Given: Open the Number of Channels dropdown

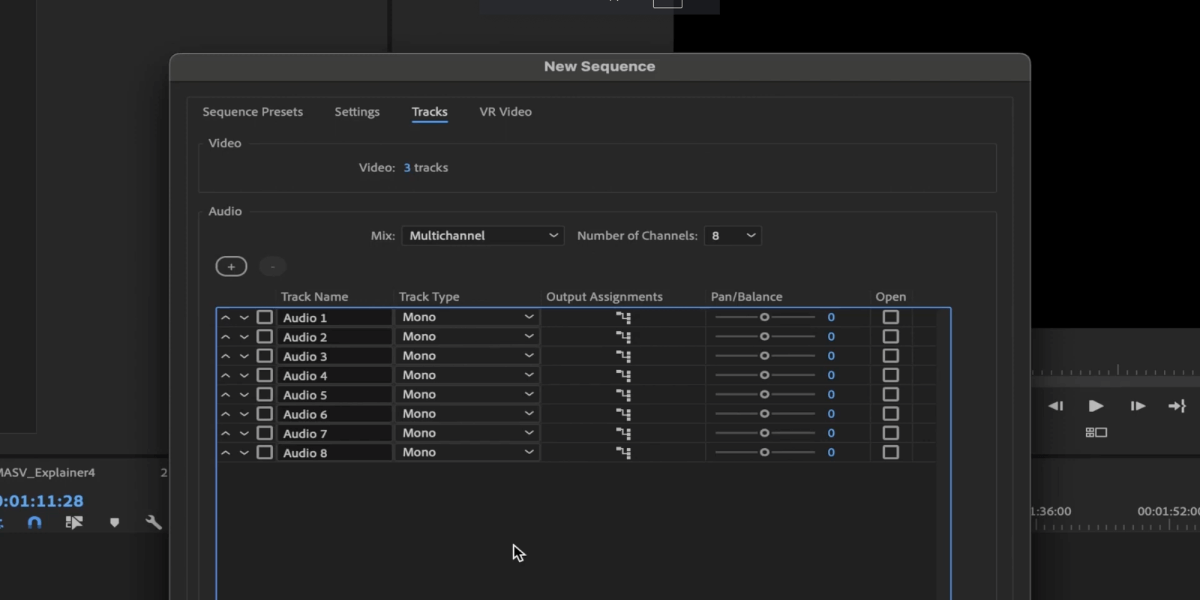Looking at the screenshot, I should pos(733,236).
